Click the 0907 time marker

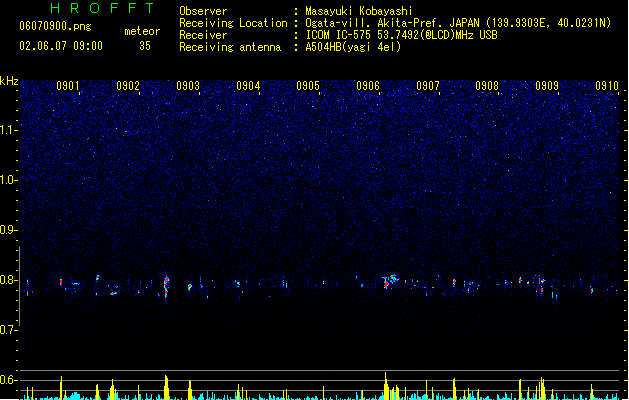(428, 86)
